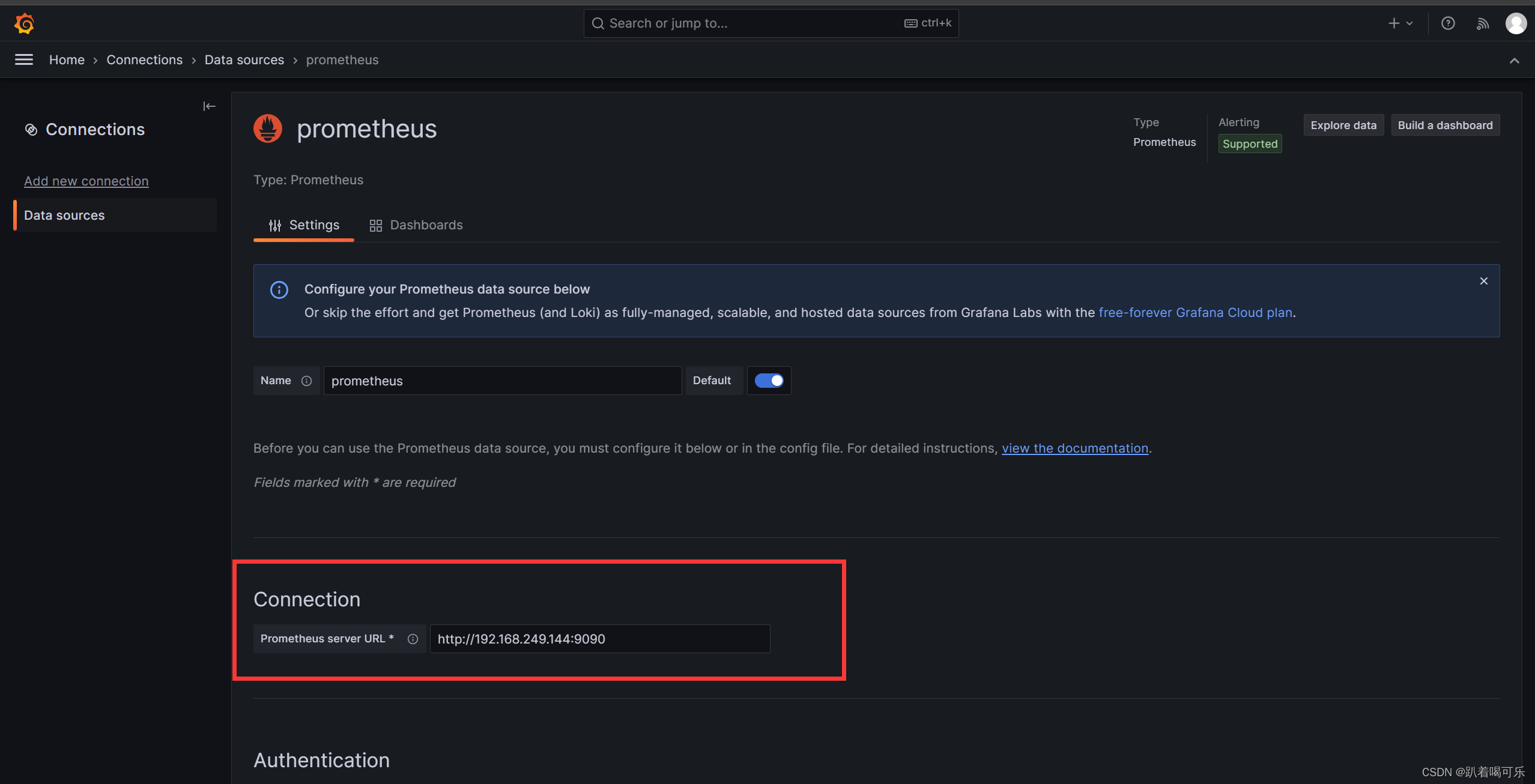Open the plus add-new menu
1535x784 pixels.
(1400, 23)
